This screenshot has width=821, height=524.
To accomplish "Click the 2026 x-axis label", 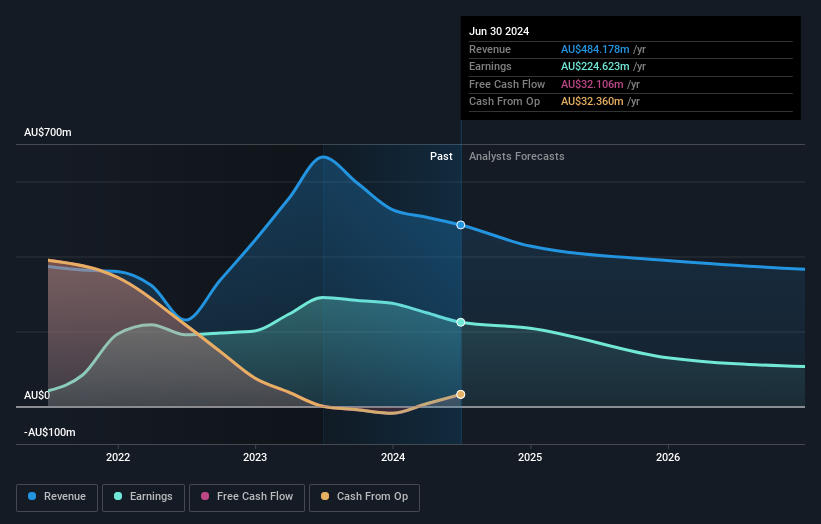I will [x=668, y=457].
